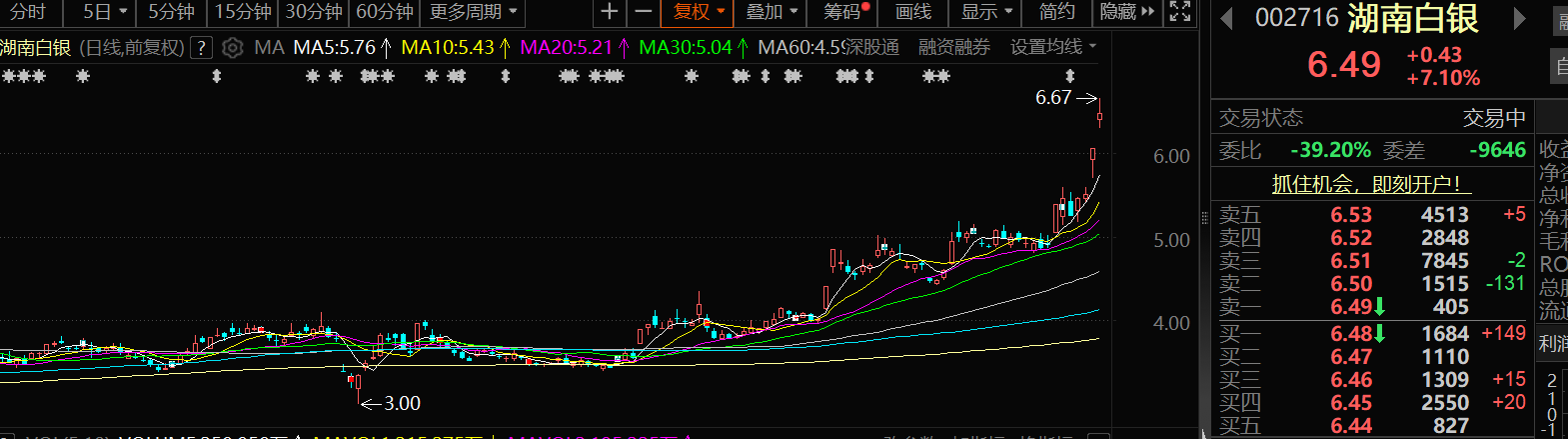Click 买二 price 6.47
The height and width of the screenshot is (439, 1568).
[1351, 357]
